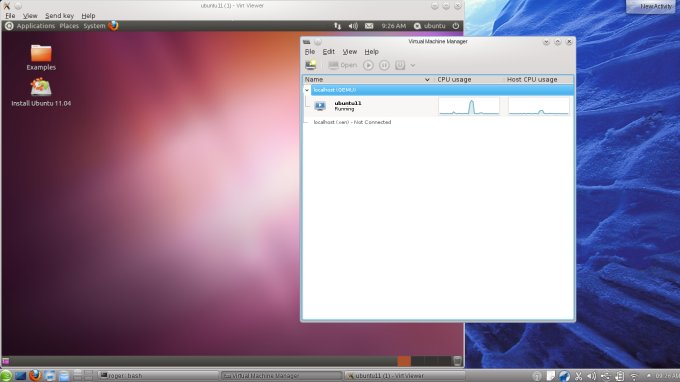The image size is (680, 382).
Task: Open File menu in Virtual Machine Manager
Action: [x=310, y=52]
